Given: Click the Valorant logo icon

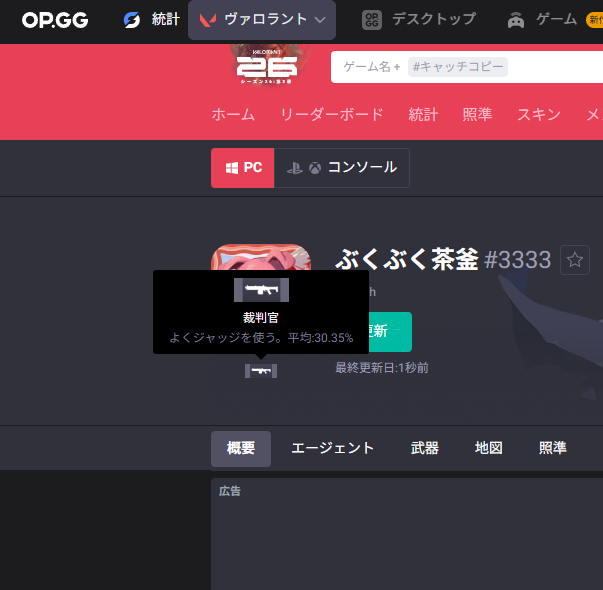Looking at the screenshot, I should [x=208, y=20].
